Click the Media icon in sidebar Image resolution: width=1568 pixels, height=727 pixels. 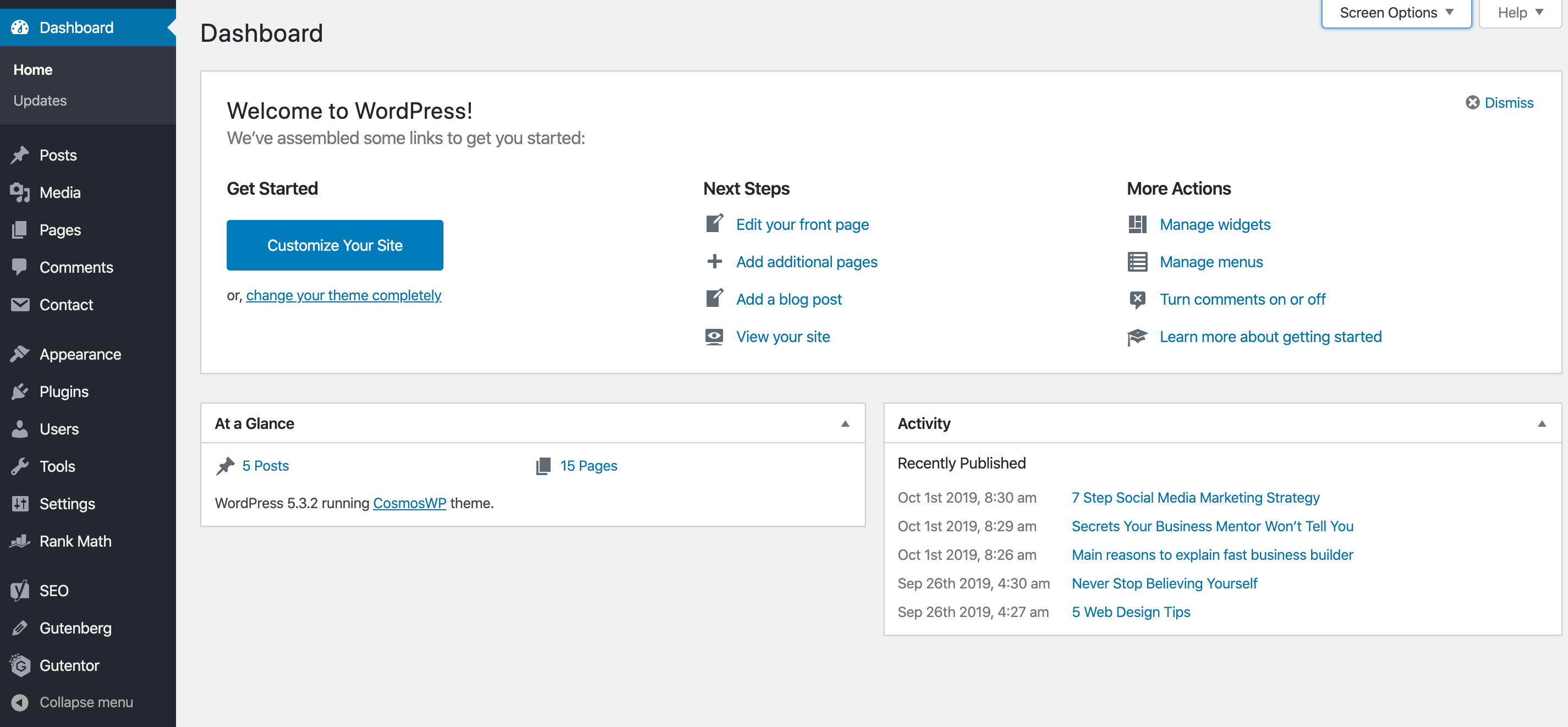click(x=19, y=192)
